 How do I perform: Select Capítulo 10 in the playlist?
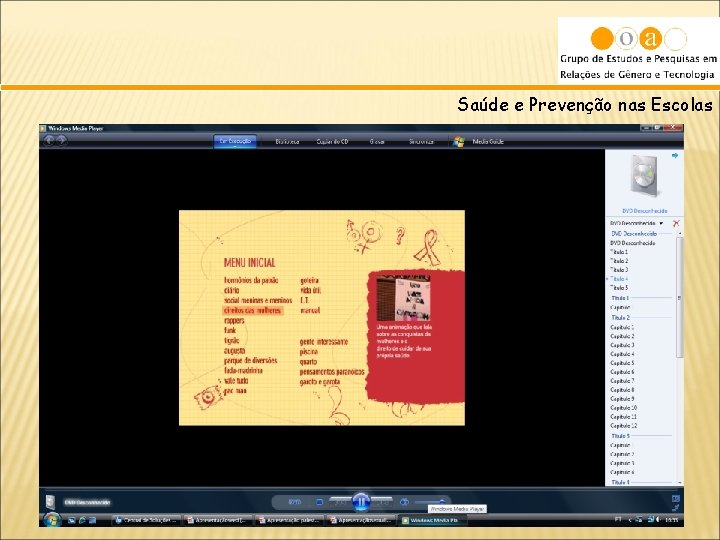[x=624, y=408]
